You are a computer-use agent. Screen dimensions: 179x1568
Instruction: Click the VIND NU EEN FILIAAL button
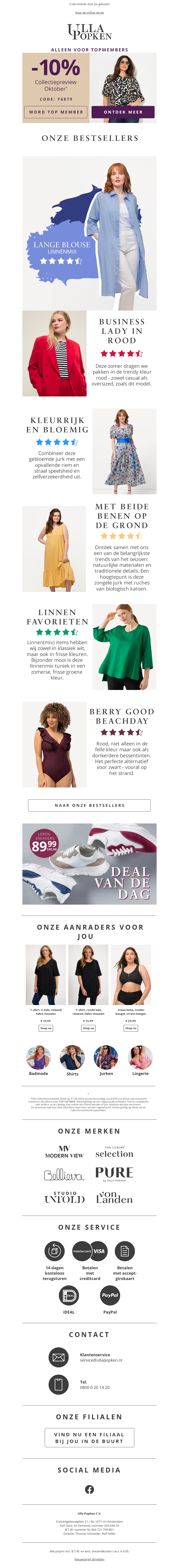point(89,1438)
